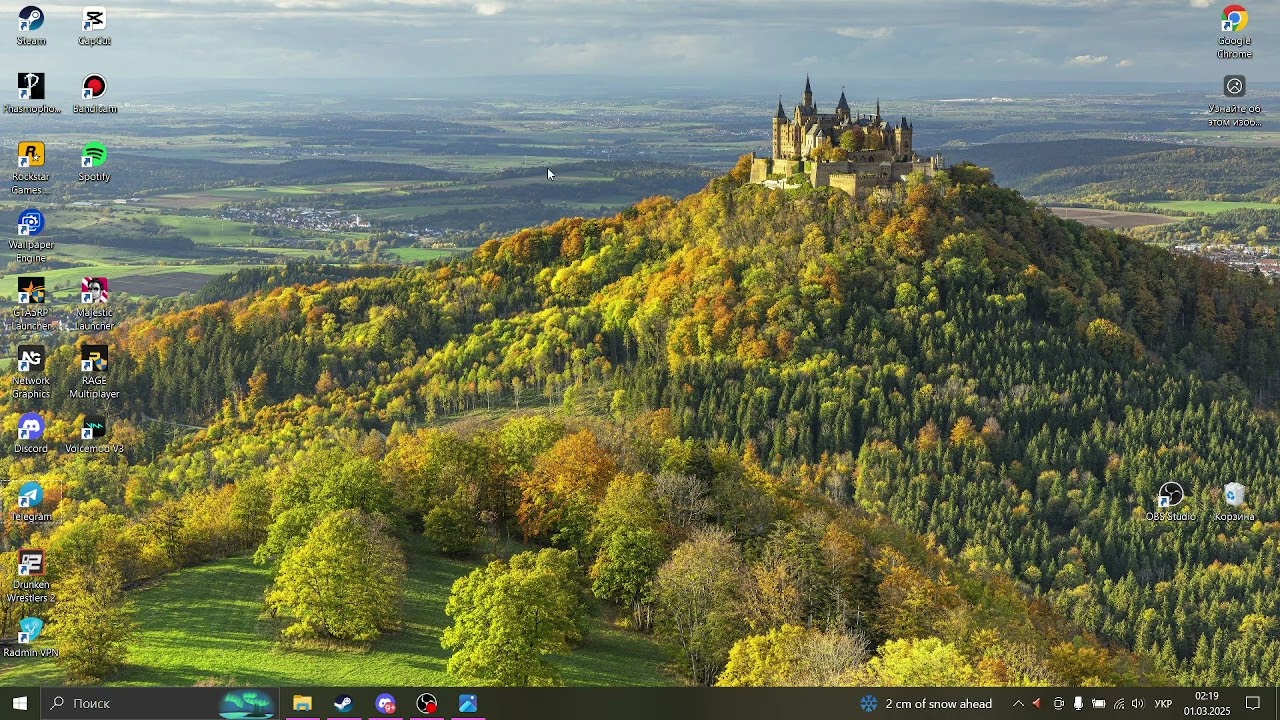The width and height of the screenshot is (1280, 720).
Task: Select the Spotify desktop shortcut
Action: pyautogui.click(x=94, y=161)
